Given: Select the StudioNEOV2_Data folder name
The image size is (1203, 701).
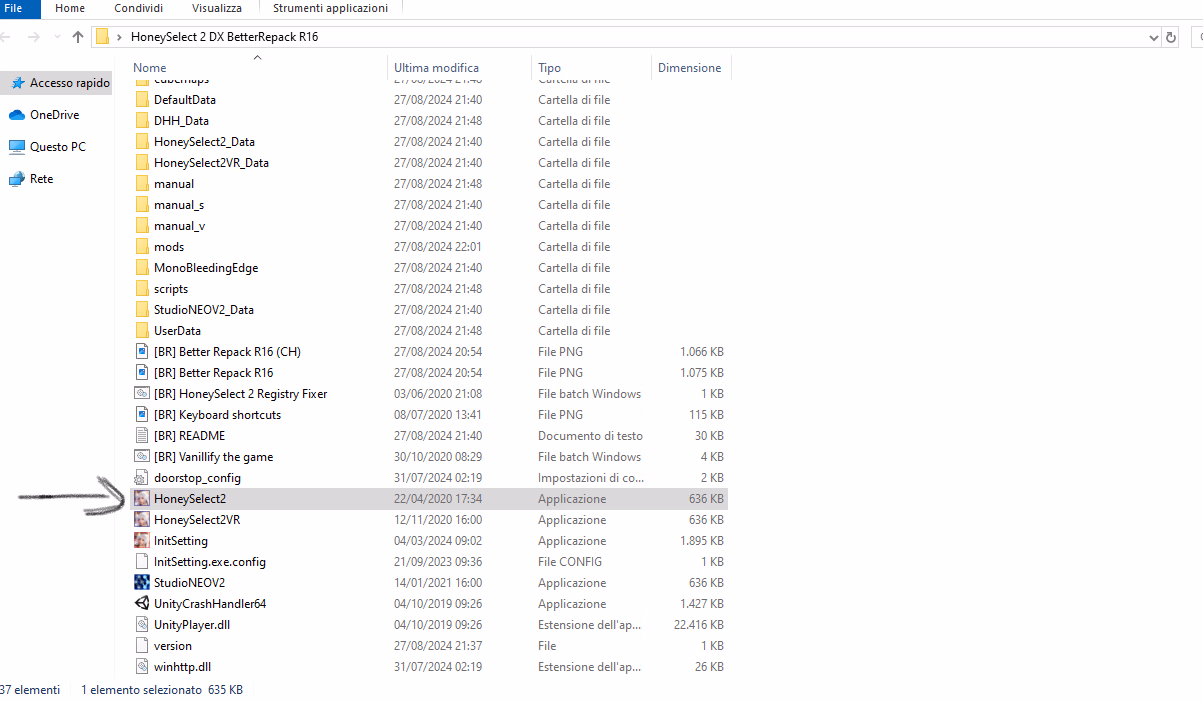Looking at the screenshot, I should coord(204,309).
